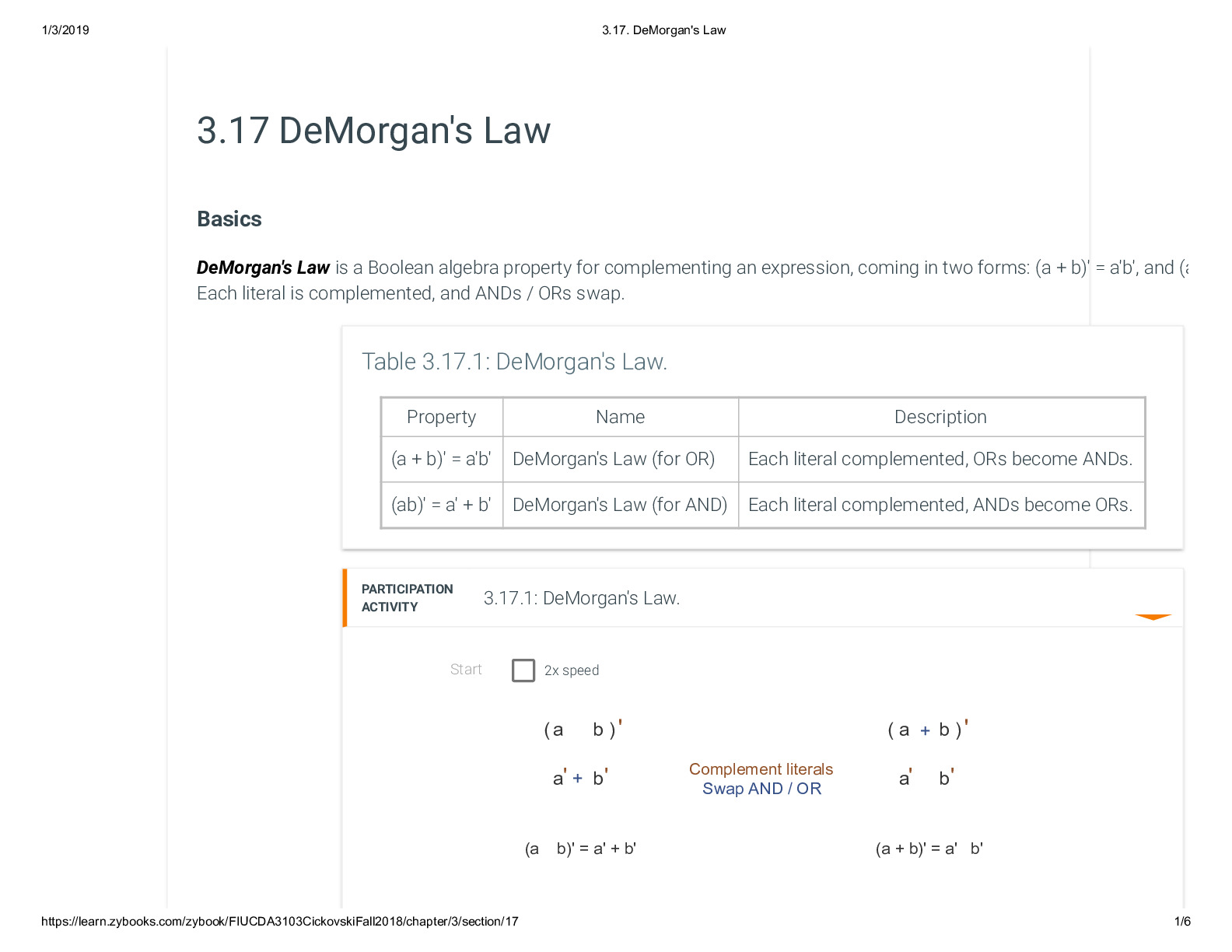Click the page number 1/6
Image resolution: width=1232 pixels, height=952 pixels.
point(1182,922)
